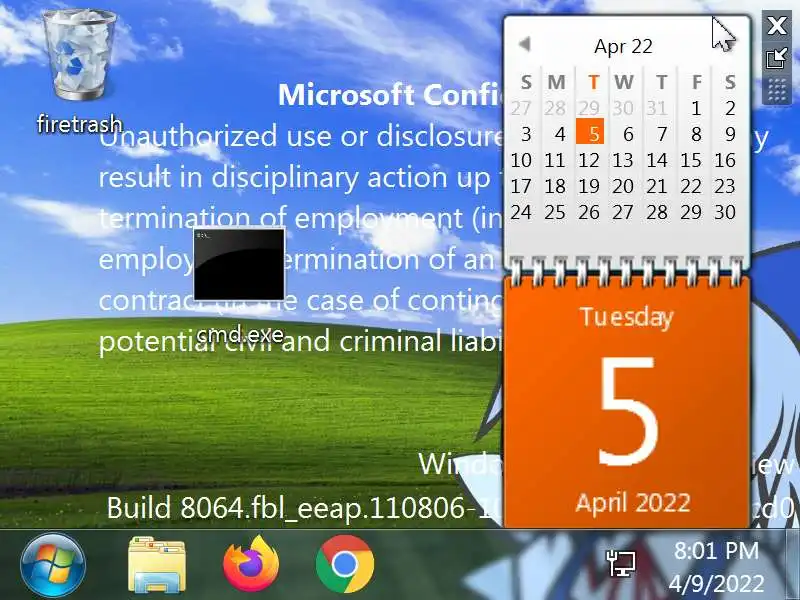
Task: Select April 4 in the calendar
Action: coord(560,134)
